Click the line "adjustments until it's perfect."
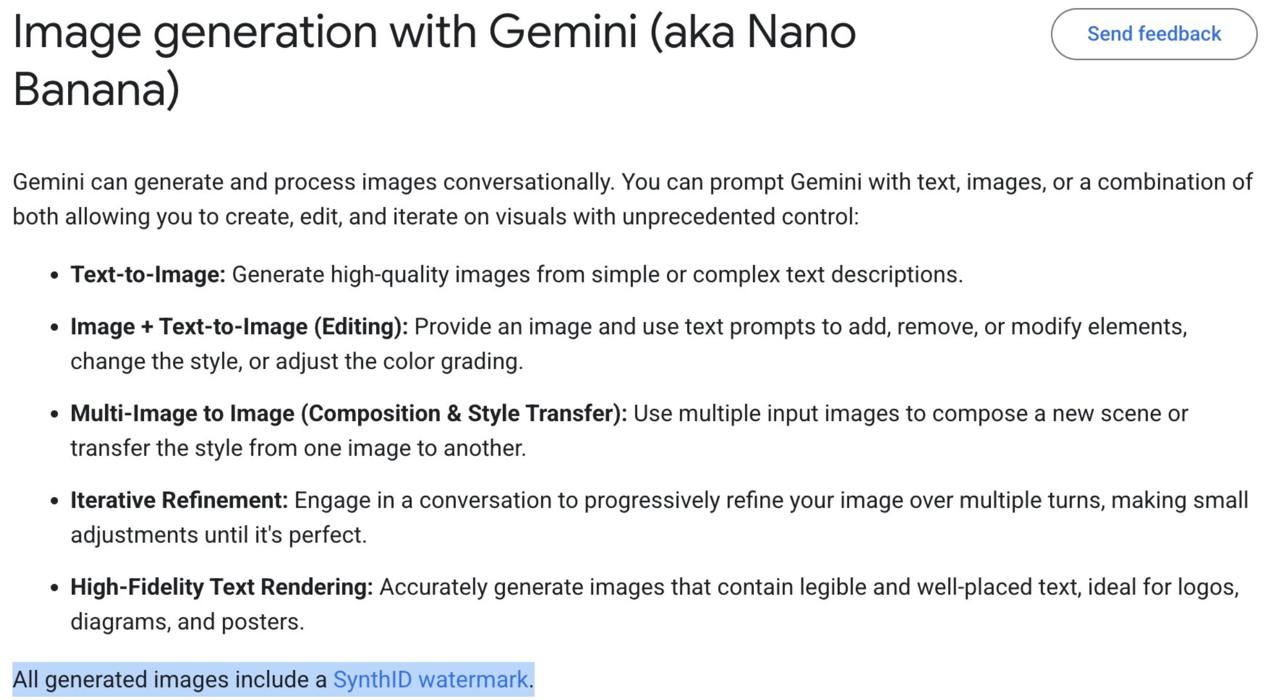This screenshot has height=700, width=1280. click(x=218, y=535)
